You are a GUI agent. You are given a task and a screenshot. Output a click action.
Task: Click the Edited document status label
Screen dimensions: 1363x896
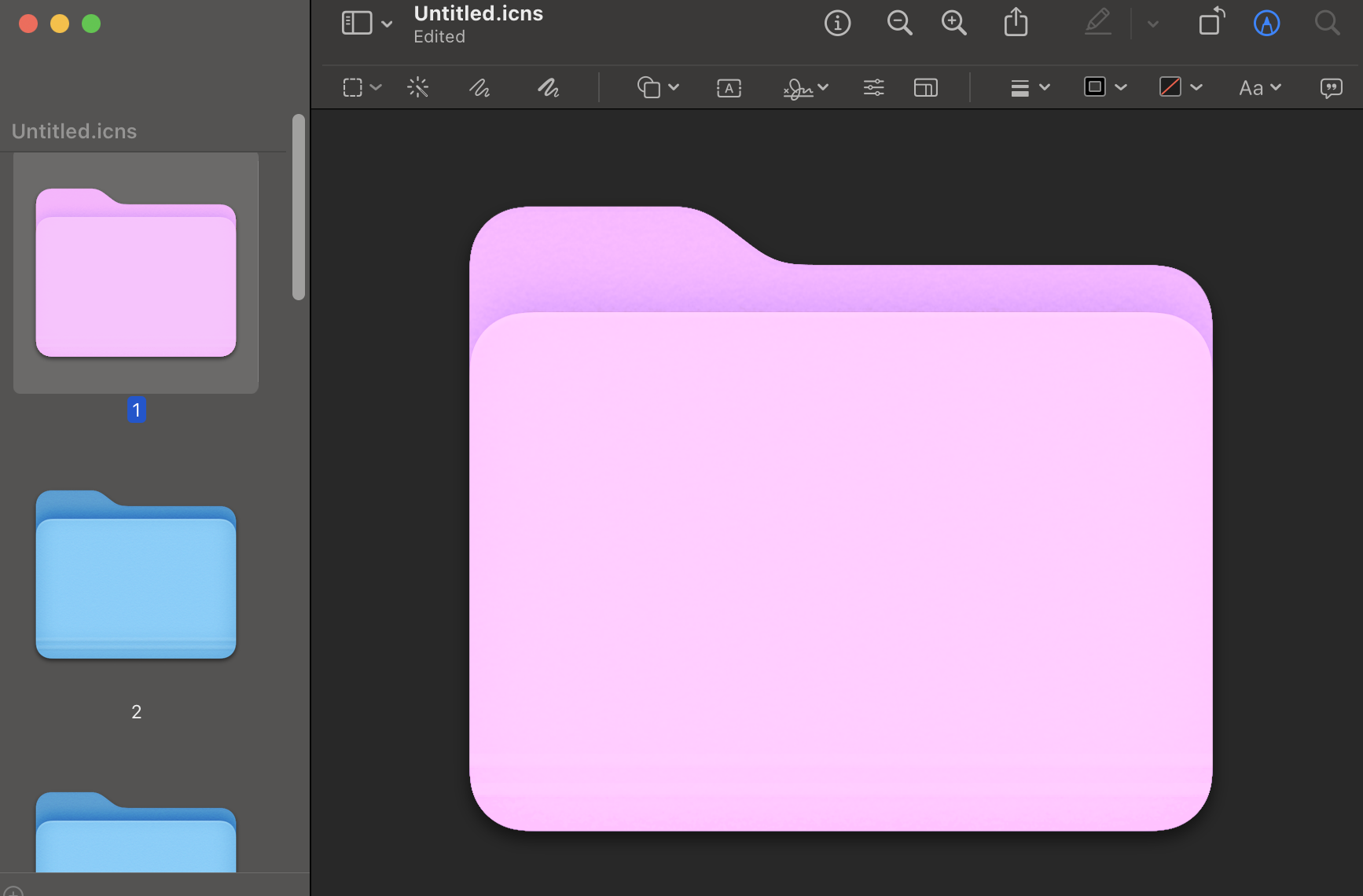coord(439,37)
